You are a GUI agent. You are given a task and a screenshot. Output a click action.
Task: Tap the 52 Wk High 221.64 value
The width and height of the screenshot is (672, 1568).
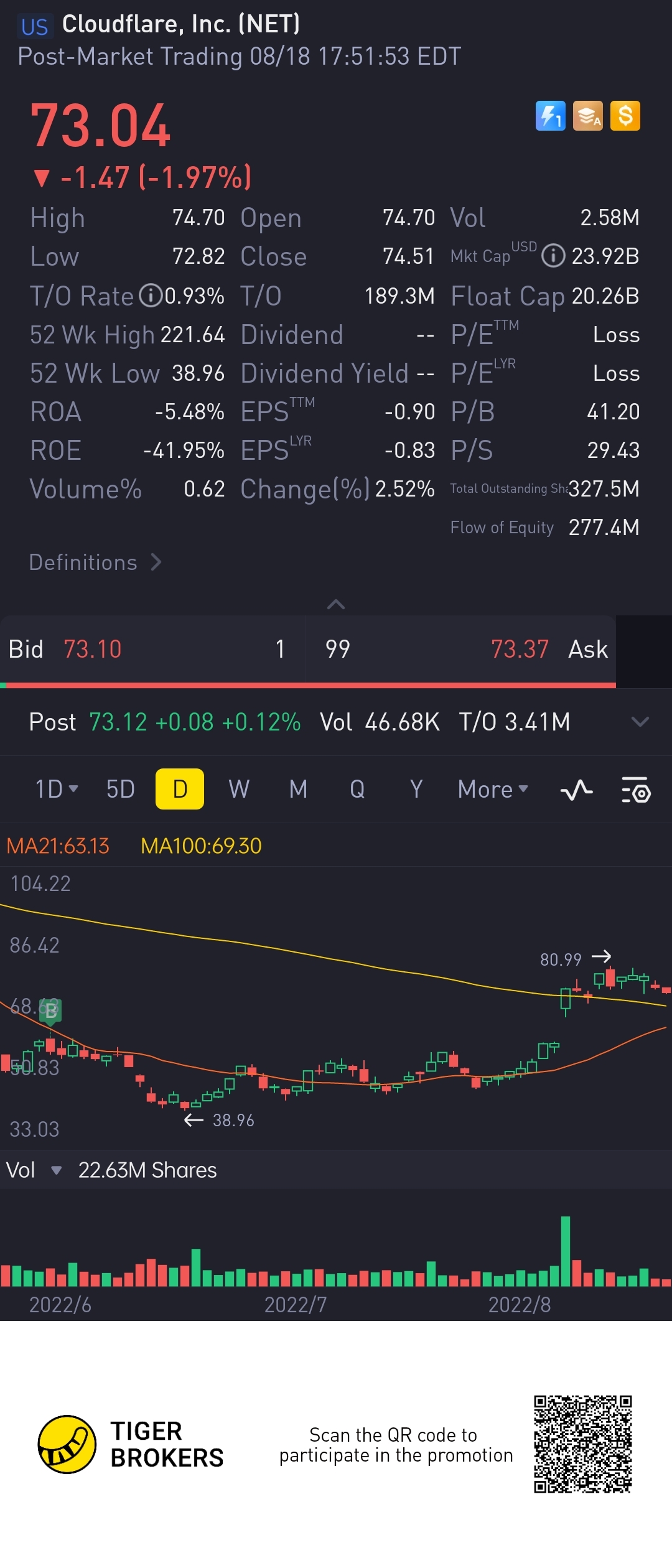click(192, 335)
